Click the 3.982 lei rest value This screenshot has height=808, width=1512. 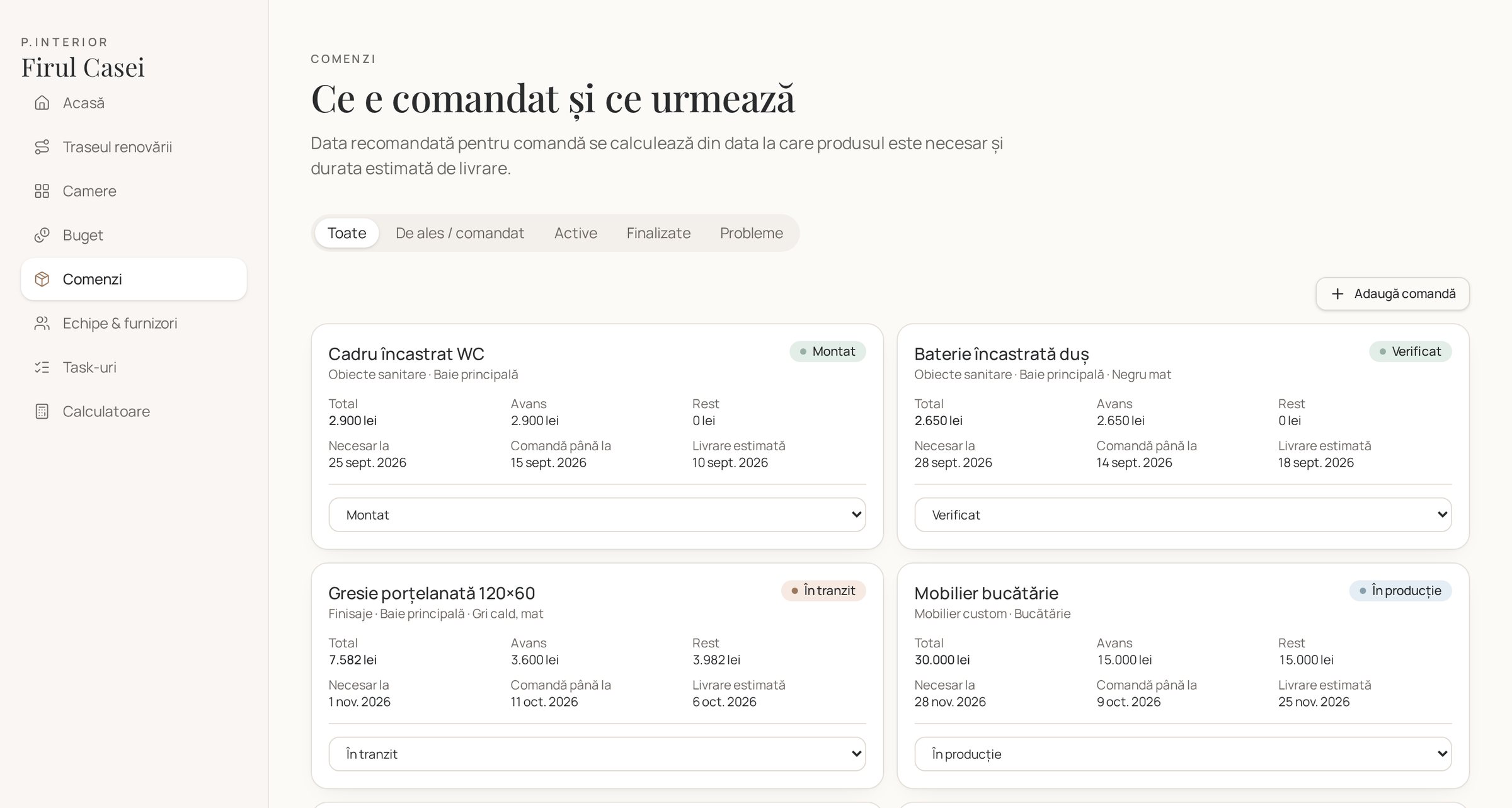click(x=716, y=660)
